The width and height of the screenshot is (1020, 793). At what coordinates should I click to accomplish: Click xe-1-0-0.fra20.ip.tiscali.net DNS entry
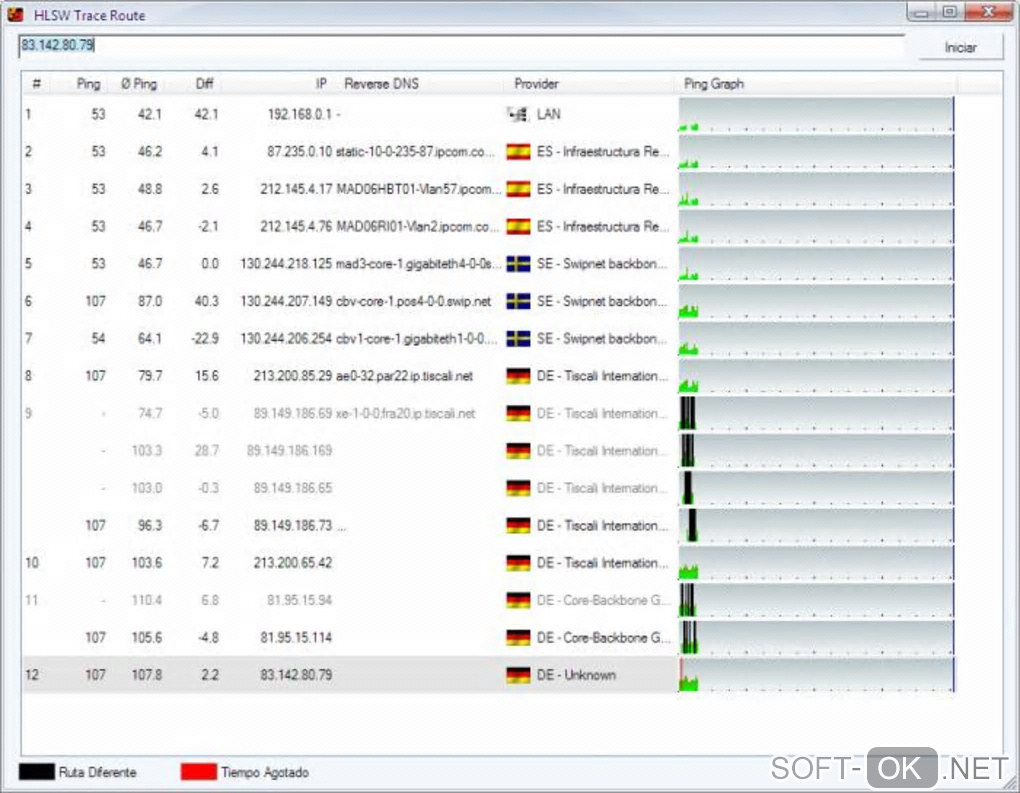coord(405,413)
